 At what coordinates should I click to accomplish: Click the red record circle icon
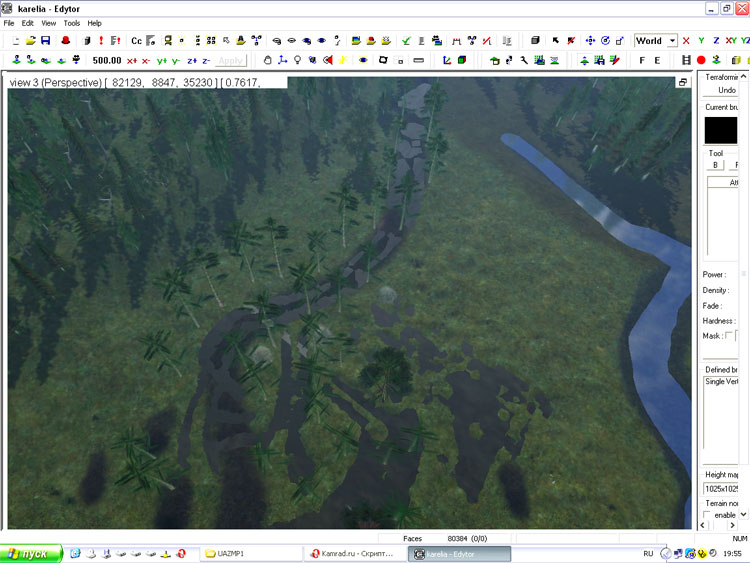click(701, 60)
